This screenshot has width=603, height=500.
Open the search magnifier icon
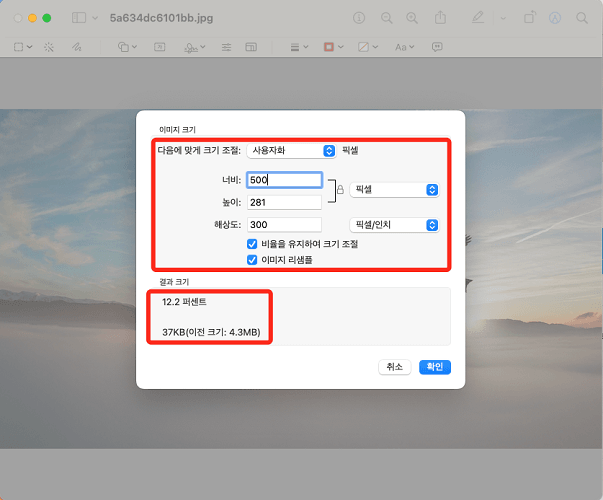pyautogui.click(x=582, y=18)
